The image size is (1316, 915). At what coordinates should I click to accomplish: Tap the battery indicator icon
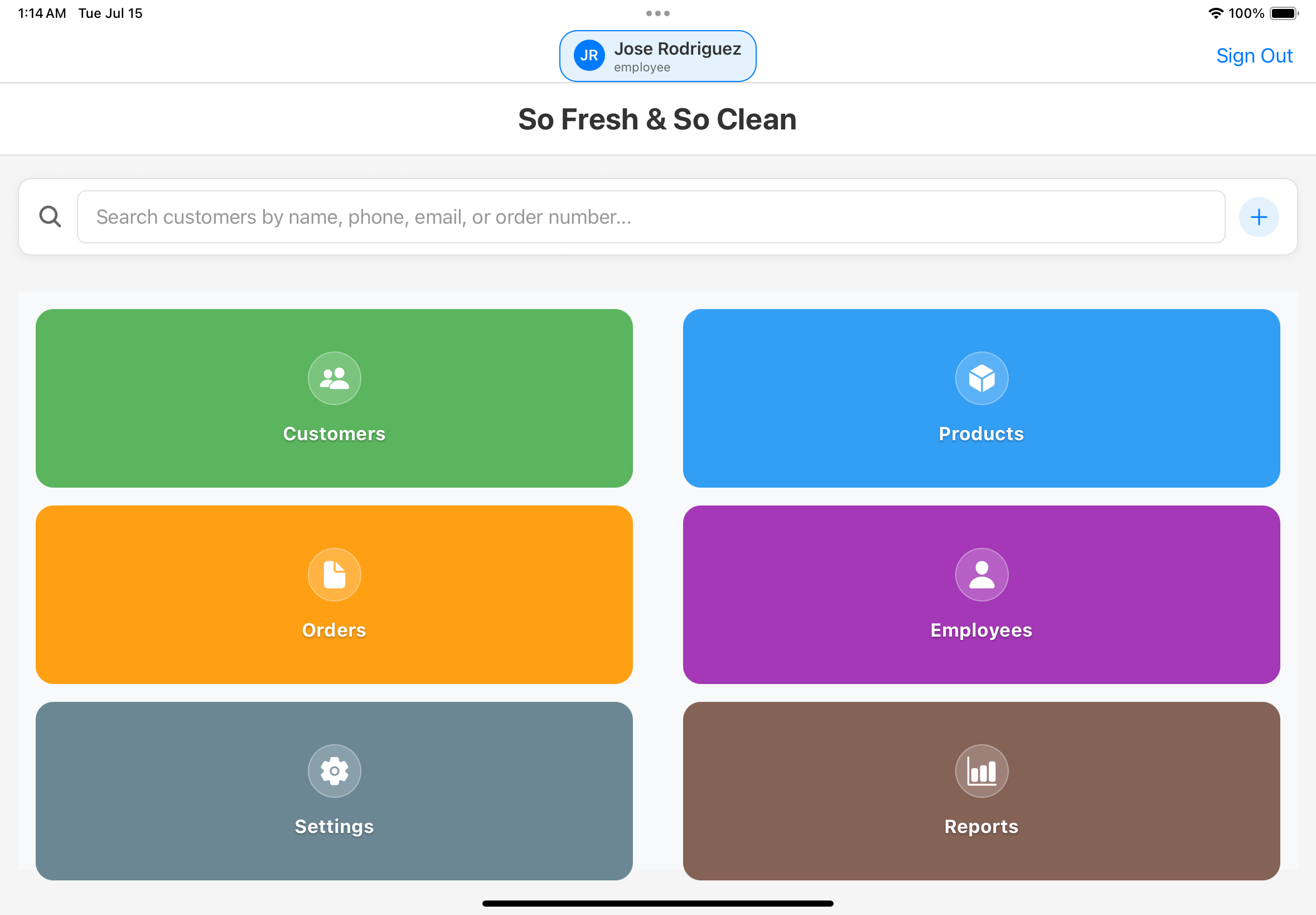click(x=1284, y=13)
